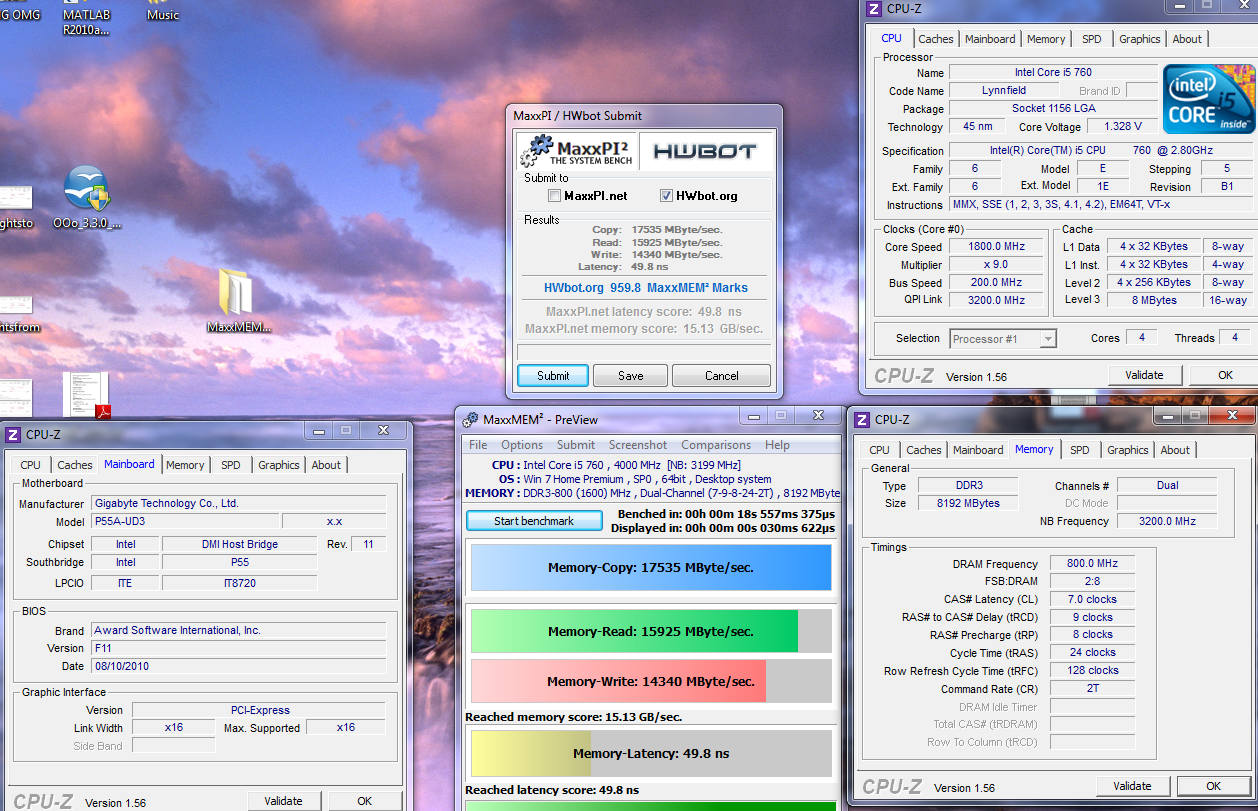The image size is (1258, 811).
Task: Click Start benchmark button
Action: click(x=534, y=521)
